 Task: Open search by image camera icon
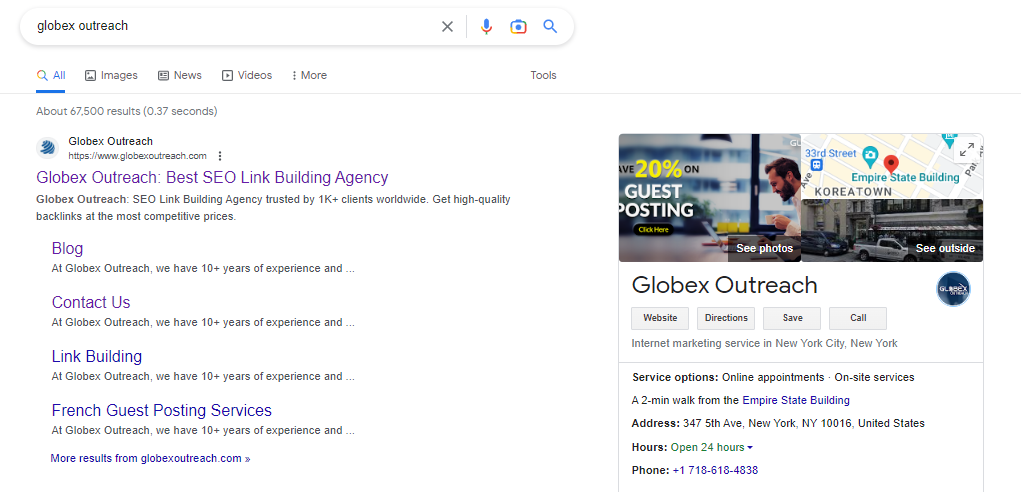point(518,27)
